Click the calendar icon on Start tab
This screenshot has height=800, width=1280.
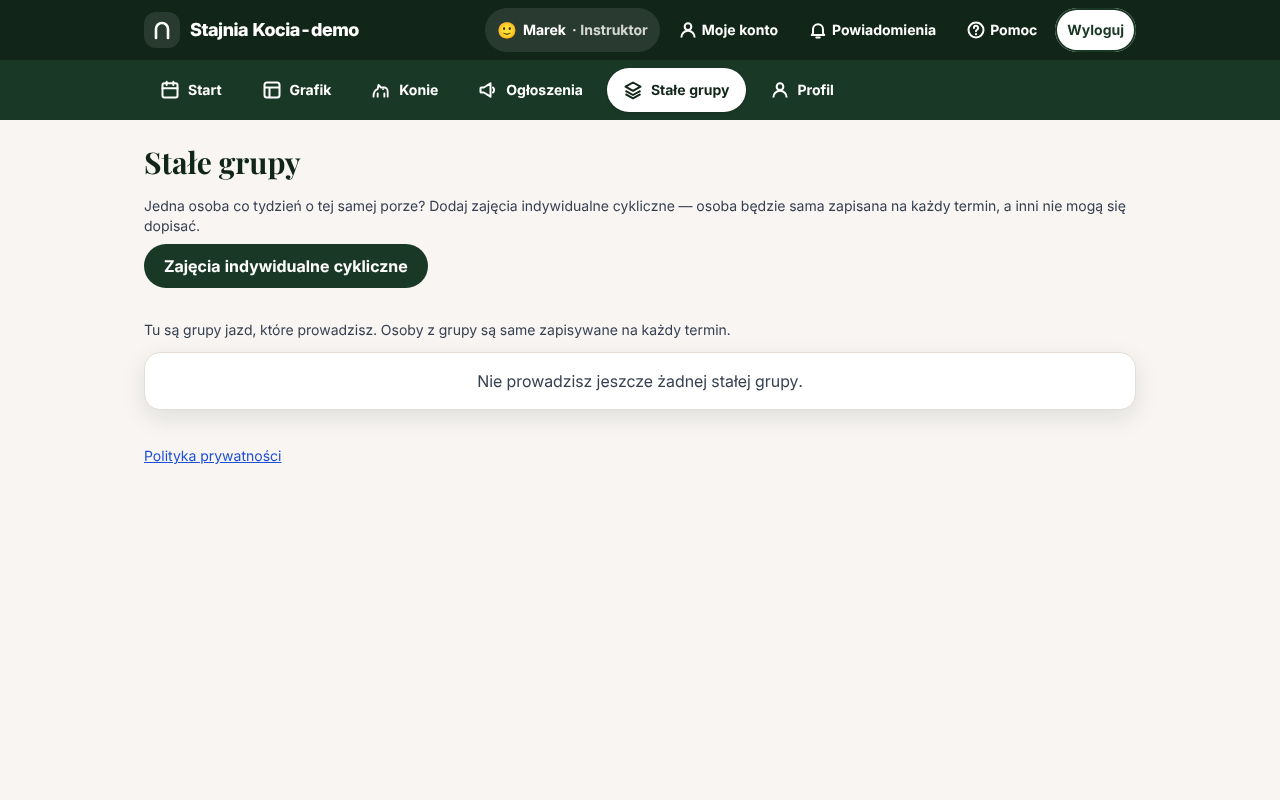tap(170, 90)
